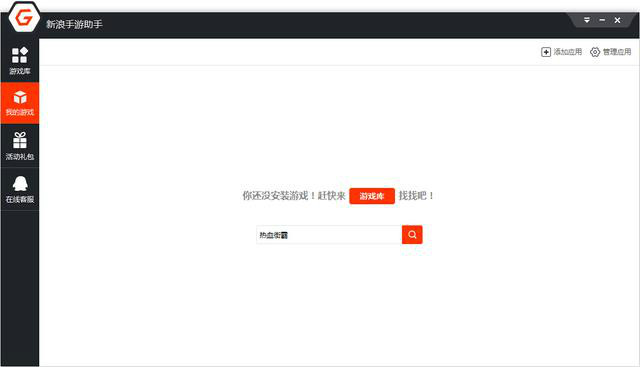This screenshot has width=640, height=367.
Task: Open 管理应用 manage applications
Action: (611, 52)
